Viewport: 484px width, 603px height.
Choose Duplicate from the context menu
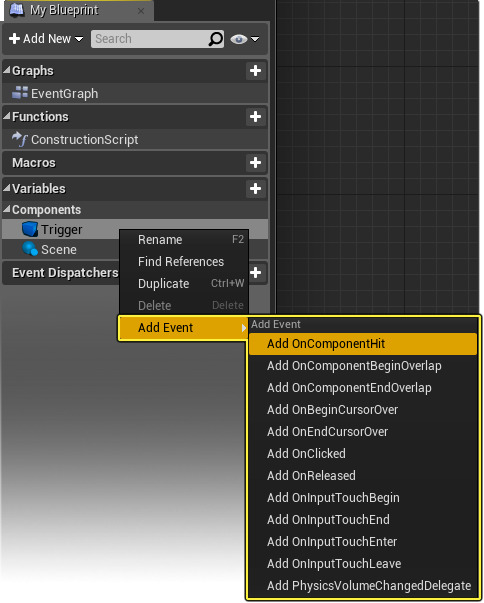pyautogui.click(x=184, y=283)
